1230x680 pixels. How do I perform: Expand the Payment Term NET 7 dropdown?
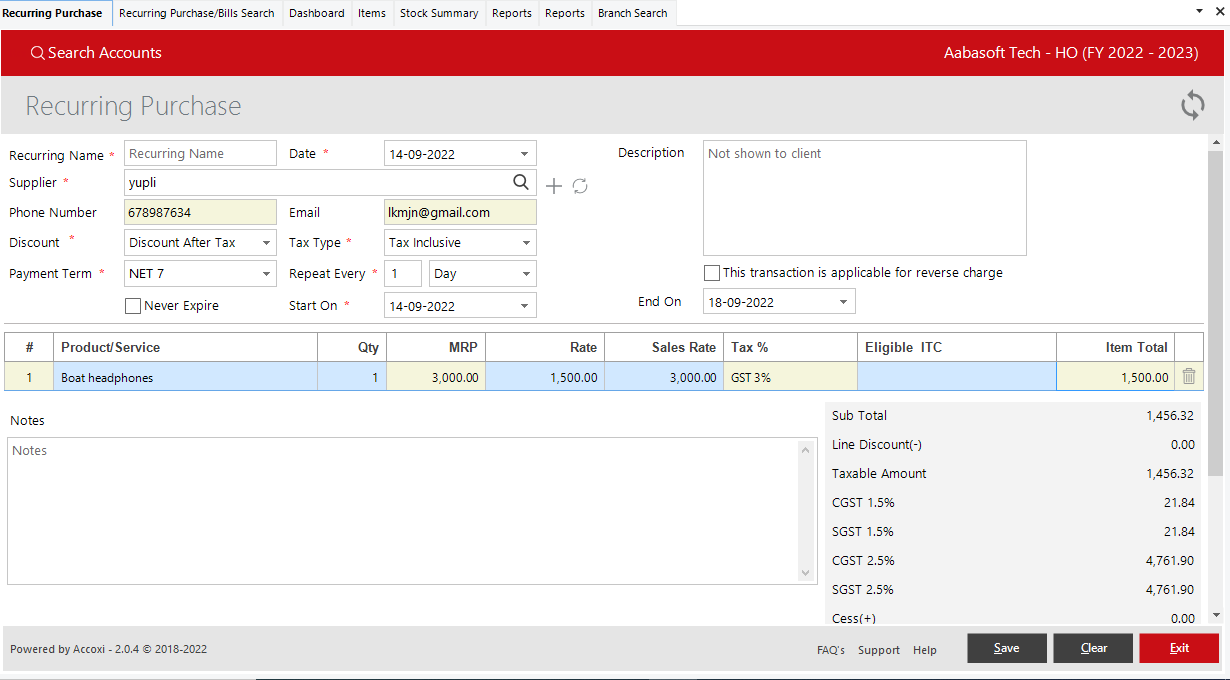point(266,274)
